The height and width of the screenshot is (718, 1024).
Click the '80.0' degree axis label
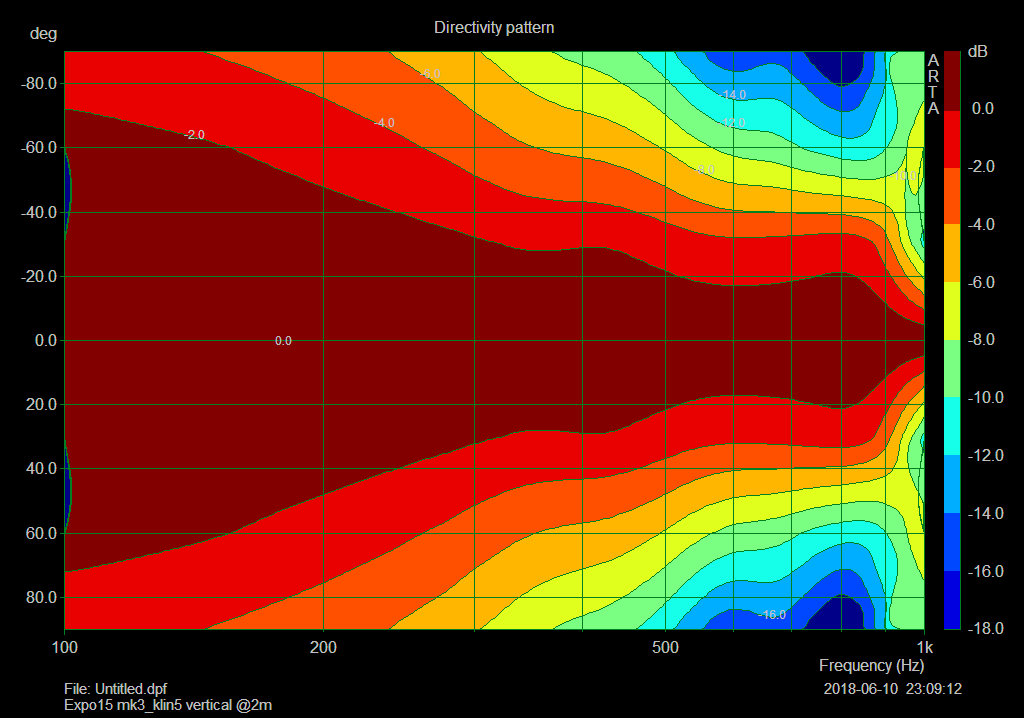[x=42, y=597]
